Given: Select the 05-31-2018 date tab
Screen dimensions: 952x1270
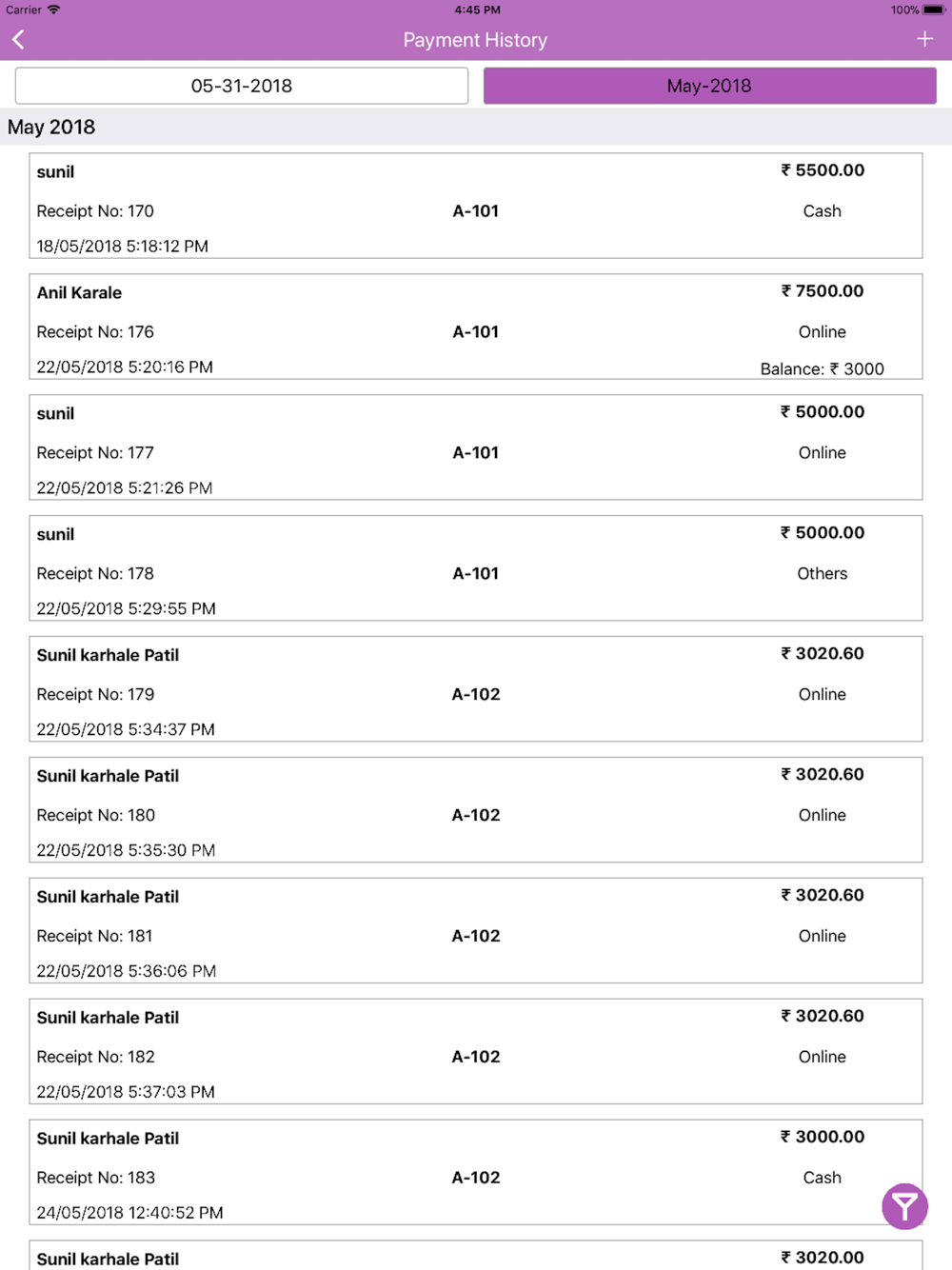Looking at the screenshot, I should pyautogui.click(x=242, y=86).
